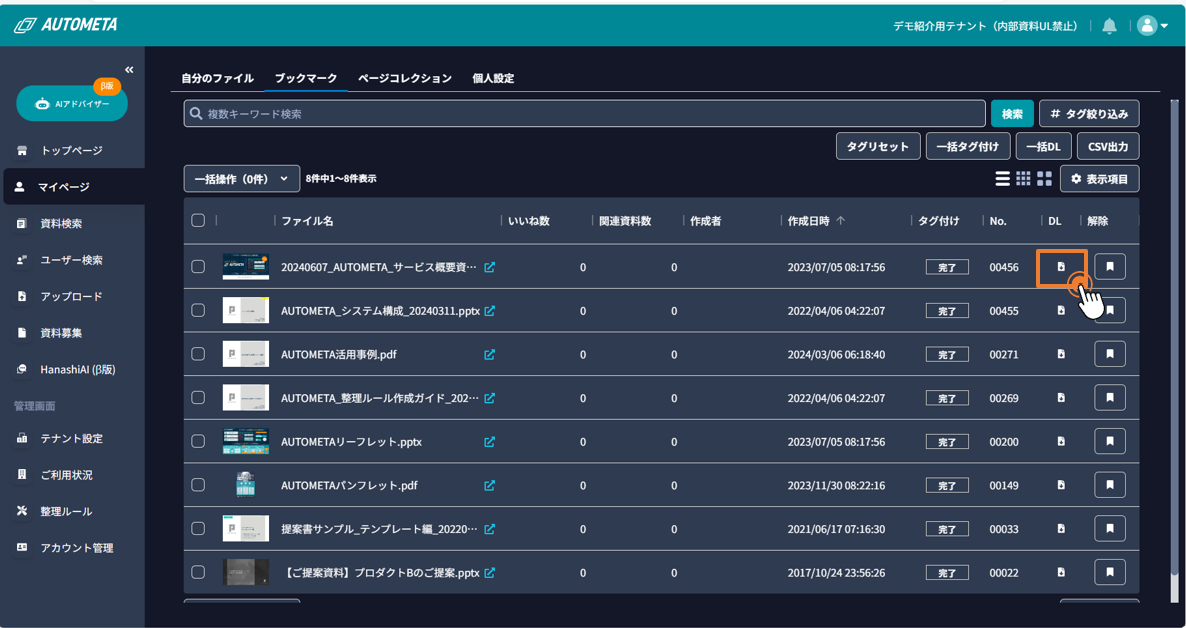Screen dimensions: 1186x628
Task: Check the box for AUTOMETA_整理ルール作成ガイド row
Action: point(198,397)
